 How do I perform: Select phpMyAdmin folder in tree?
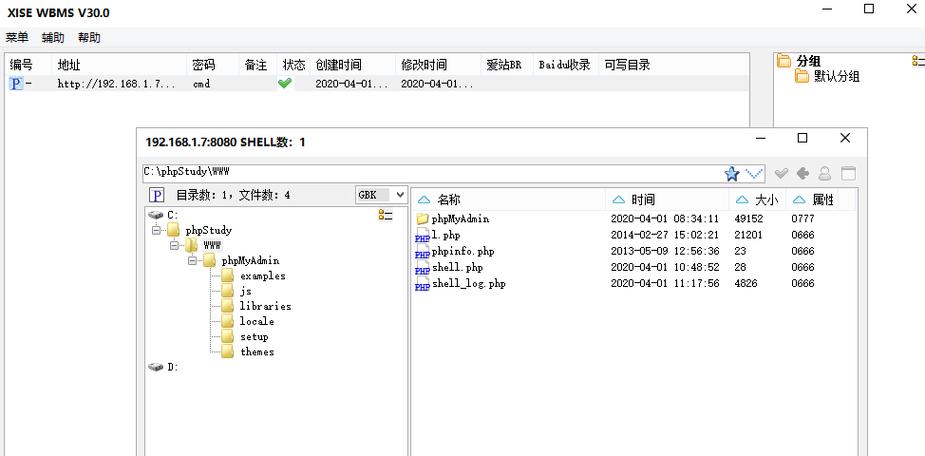251,260
